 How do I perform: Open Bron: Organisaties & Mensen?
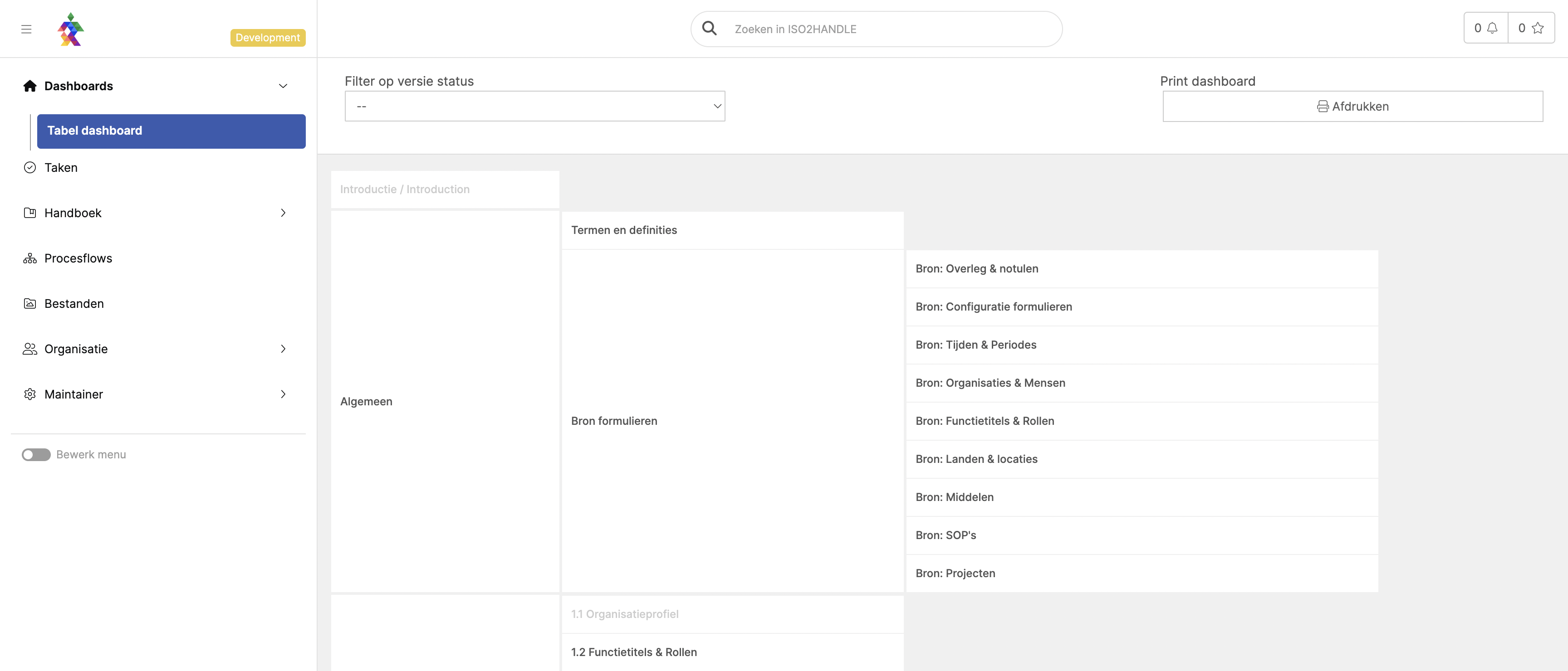pos(1142,383)
